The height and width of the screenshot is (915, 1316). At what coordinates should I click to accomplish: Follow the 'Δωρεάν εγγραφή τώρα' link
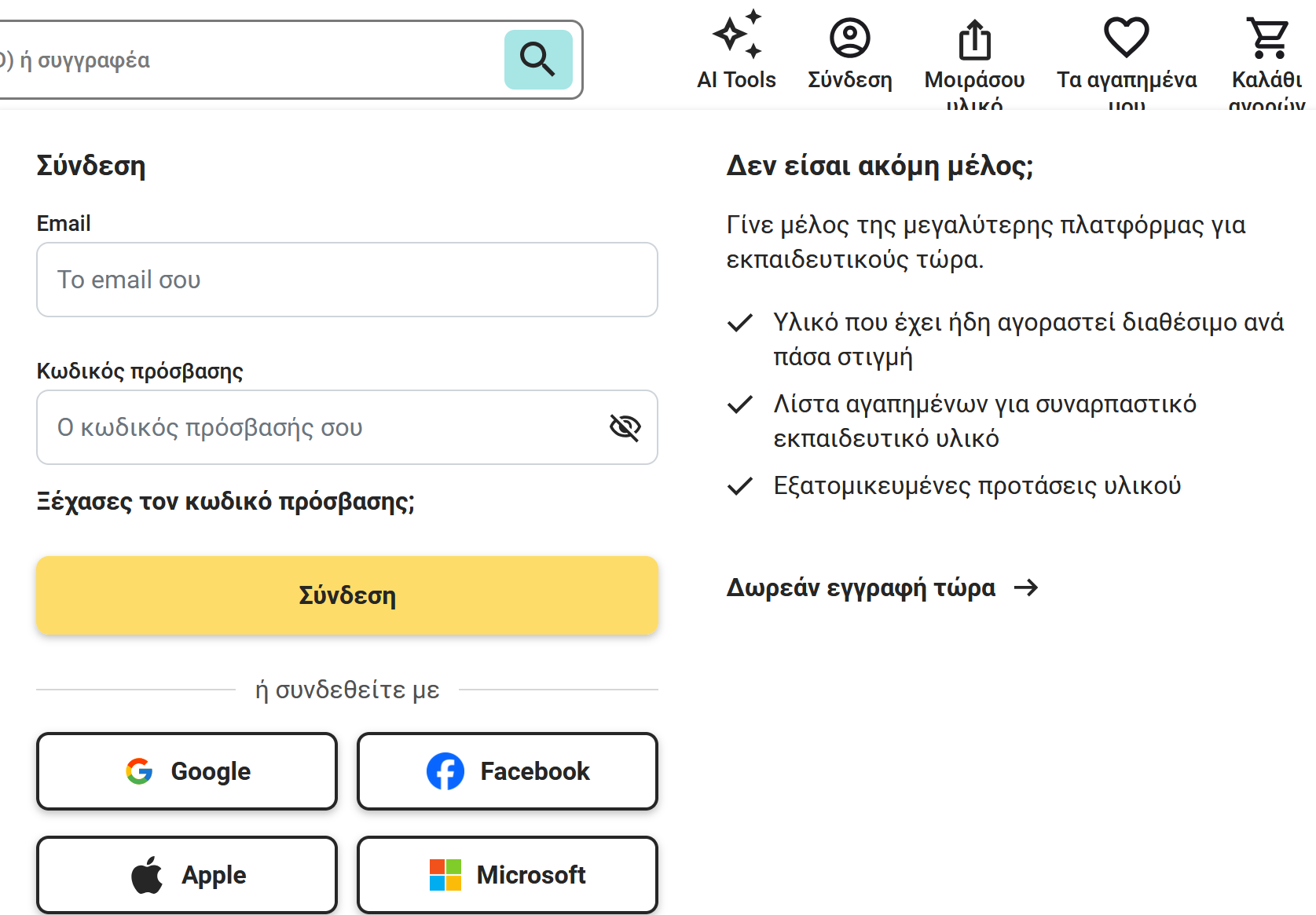click(861, 587)
